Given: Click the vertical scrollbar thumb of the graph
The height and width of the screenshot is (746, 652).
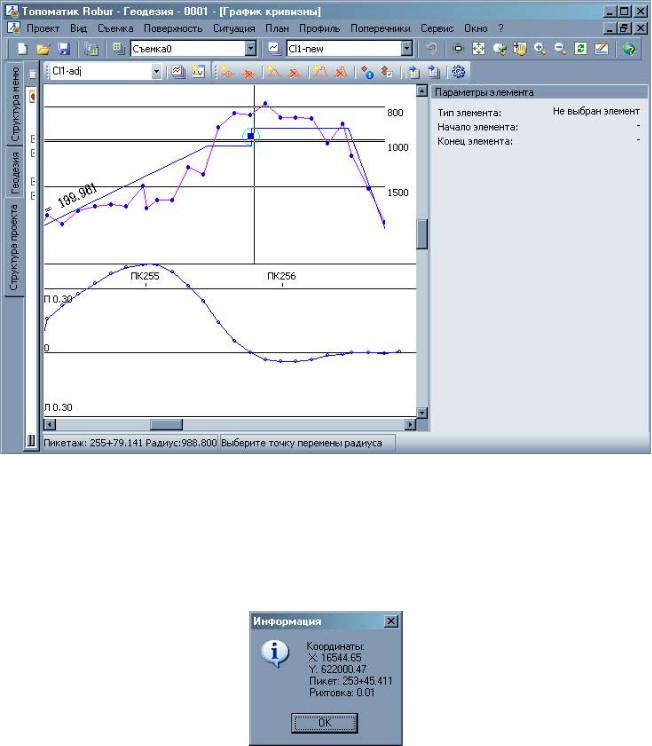Looking at the screenshot, I should 422,234.
